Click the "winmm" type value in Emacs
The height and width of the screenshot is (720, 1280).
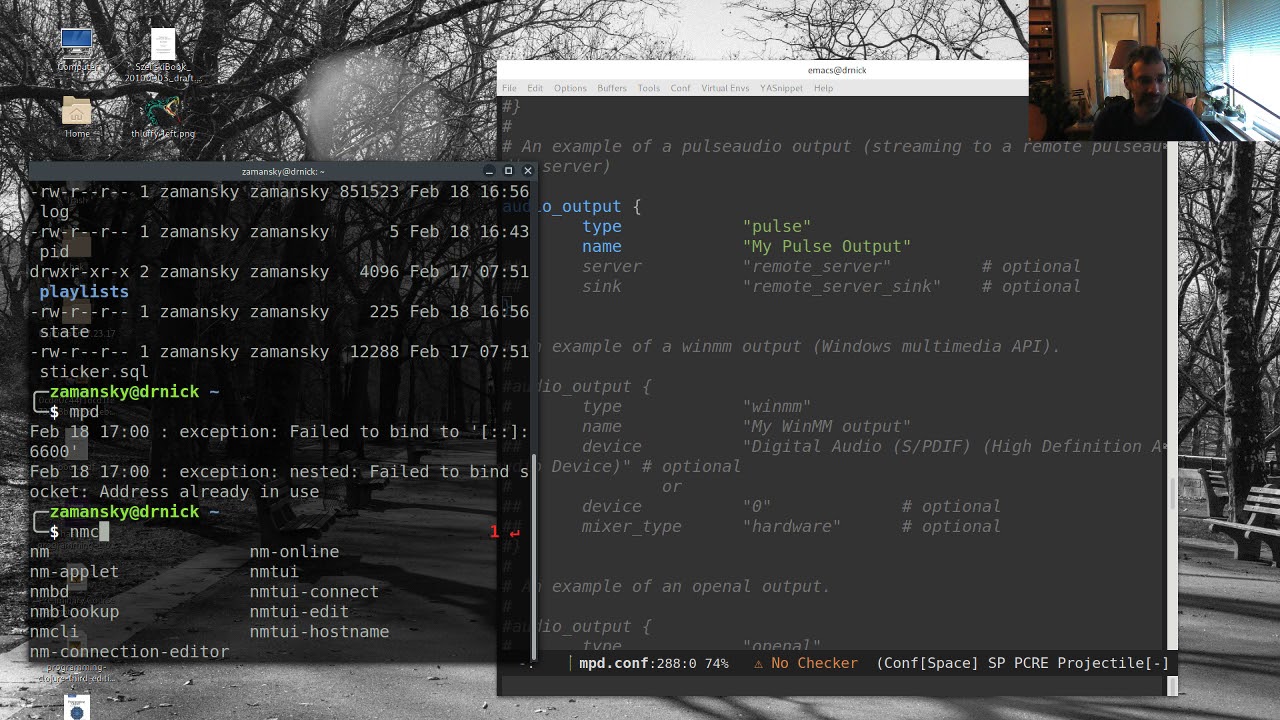coord(777,406)
